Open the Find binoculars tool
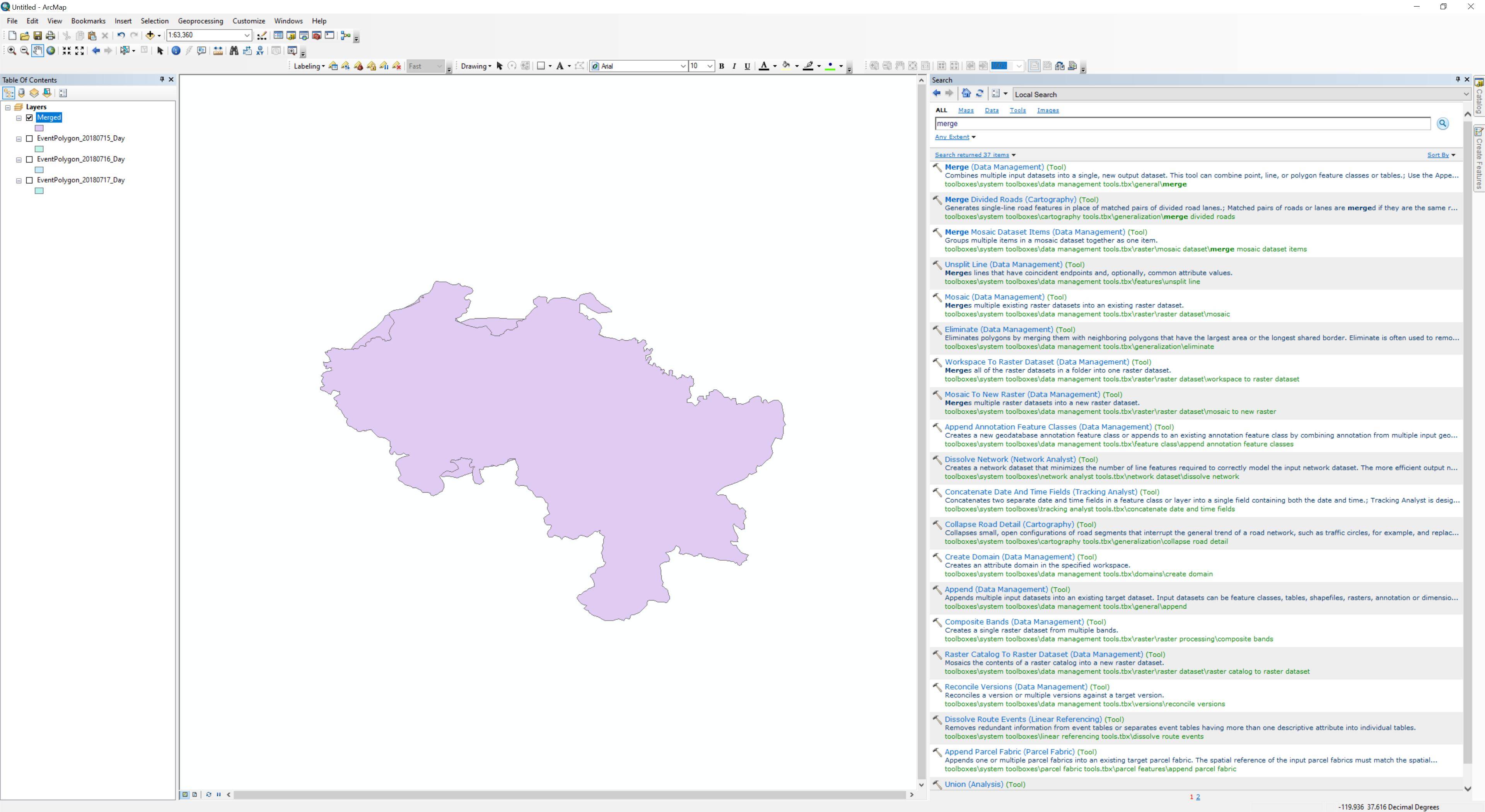 234,51
